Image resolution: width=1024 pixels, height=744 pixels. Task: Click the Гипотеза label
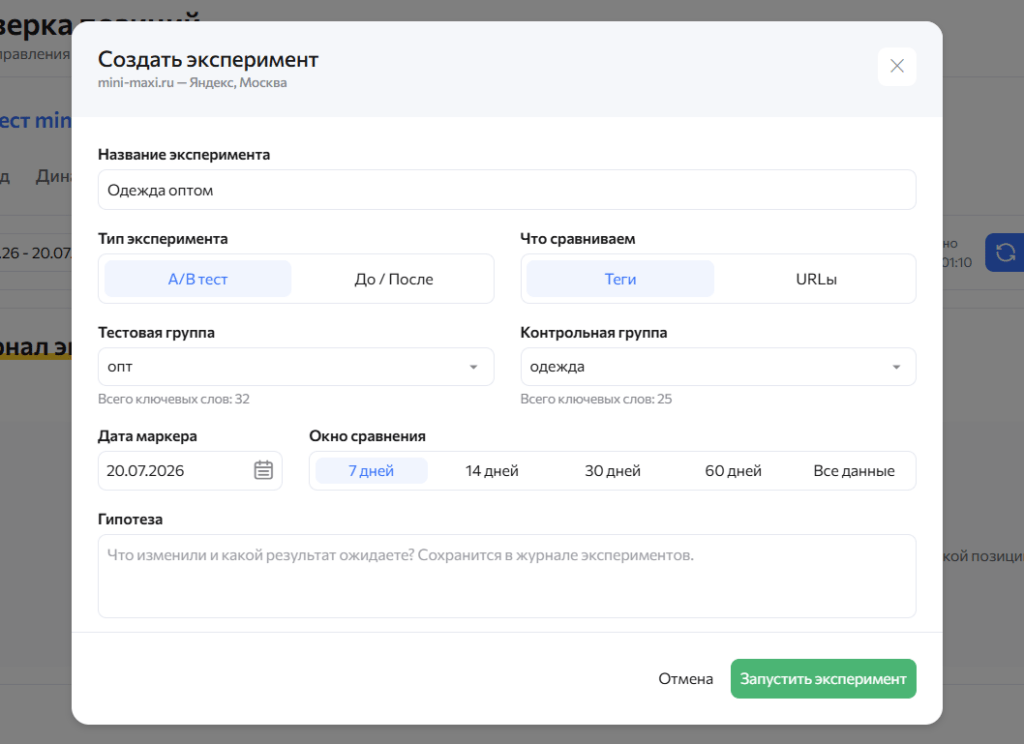(x=131, y=519)
